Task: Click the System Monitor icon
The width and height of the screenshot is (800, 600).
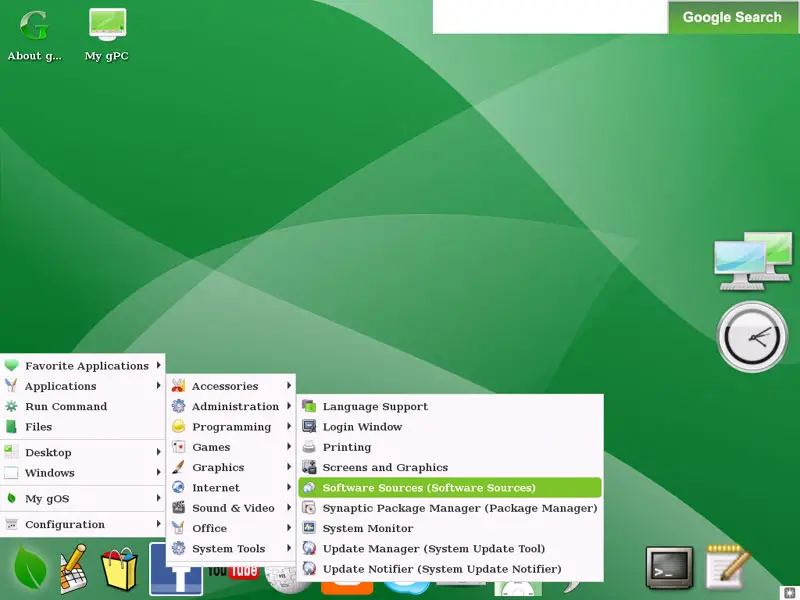Action: tap(309, 528)
